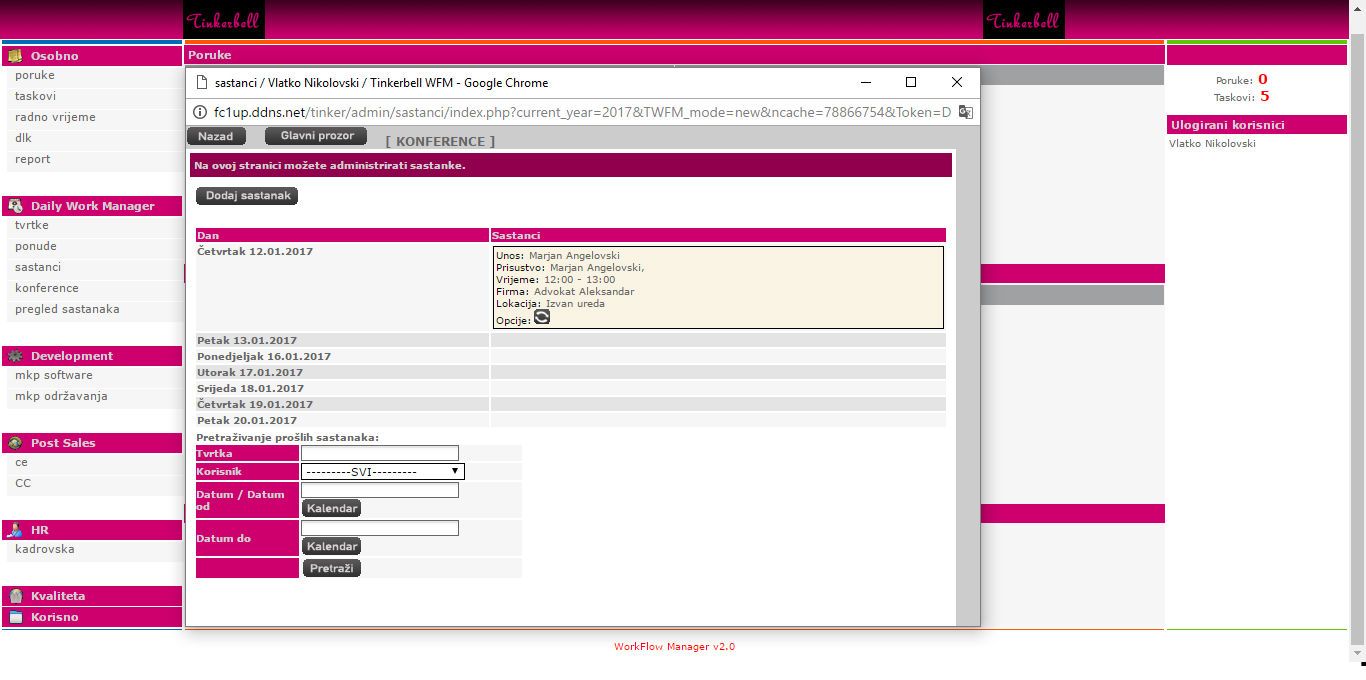Screen dimensions: 1366x680
Task: Click the Glavni prozor button
Action: coord(316,136)
